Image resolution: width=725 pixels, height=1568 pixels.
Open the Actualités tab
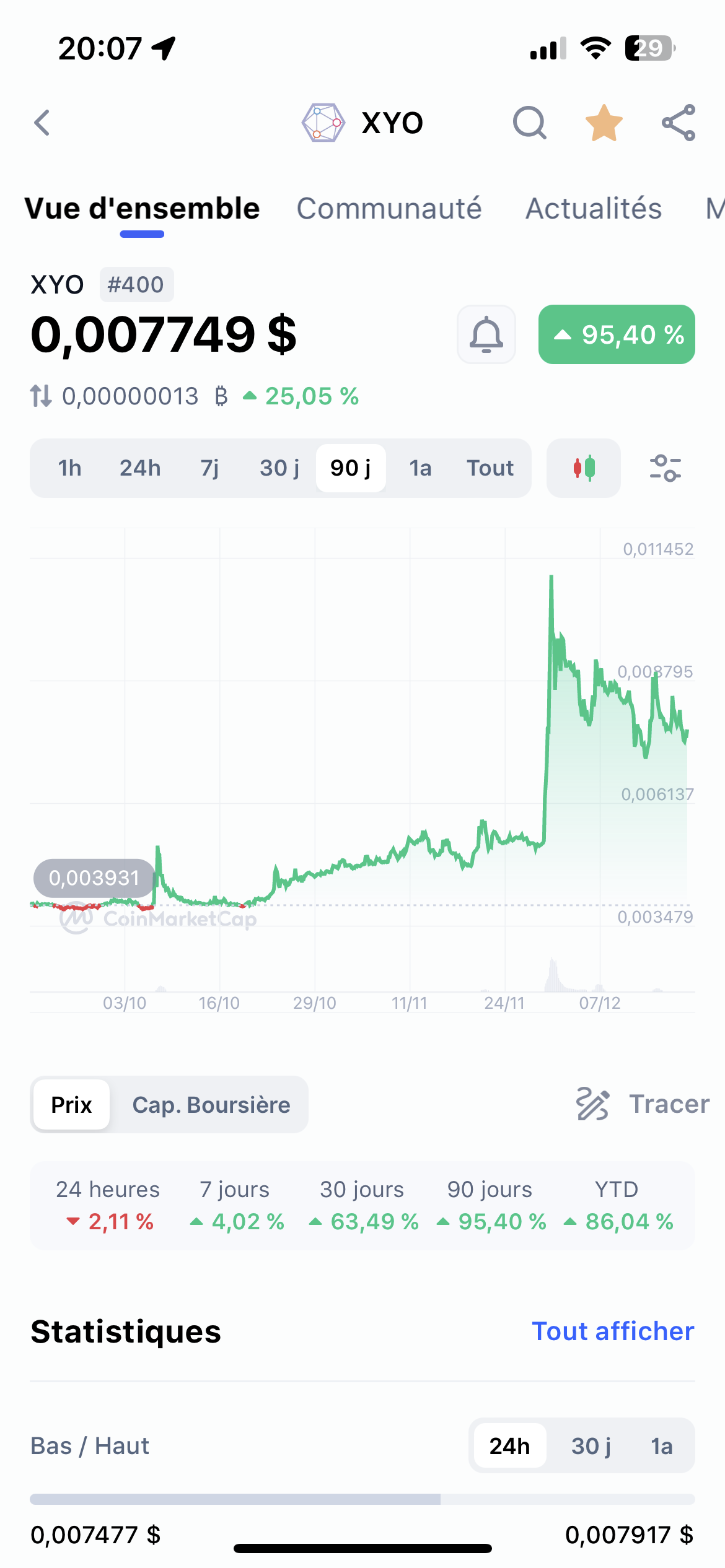point(594,209)
